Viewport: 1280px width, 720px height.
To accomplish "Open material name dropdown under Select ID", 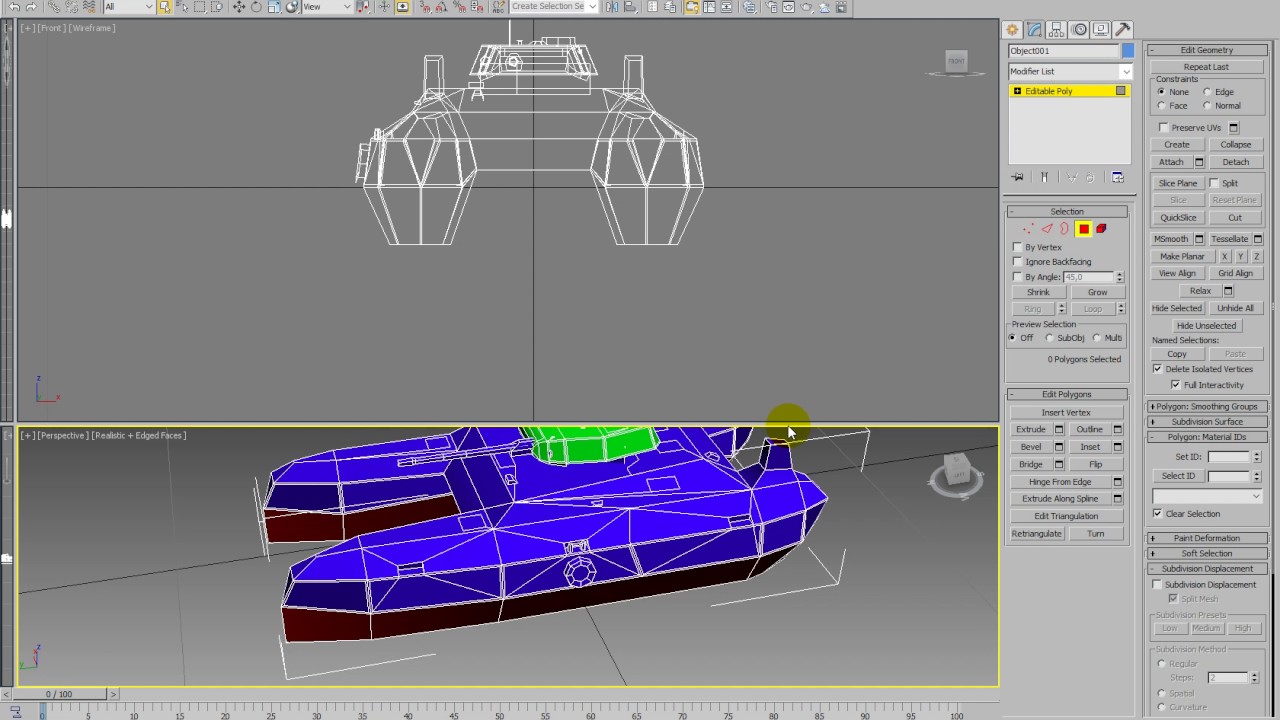I will [x=1208, y=496].
